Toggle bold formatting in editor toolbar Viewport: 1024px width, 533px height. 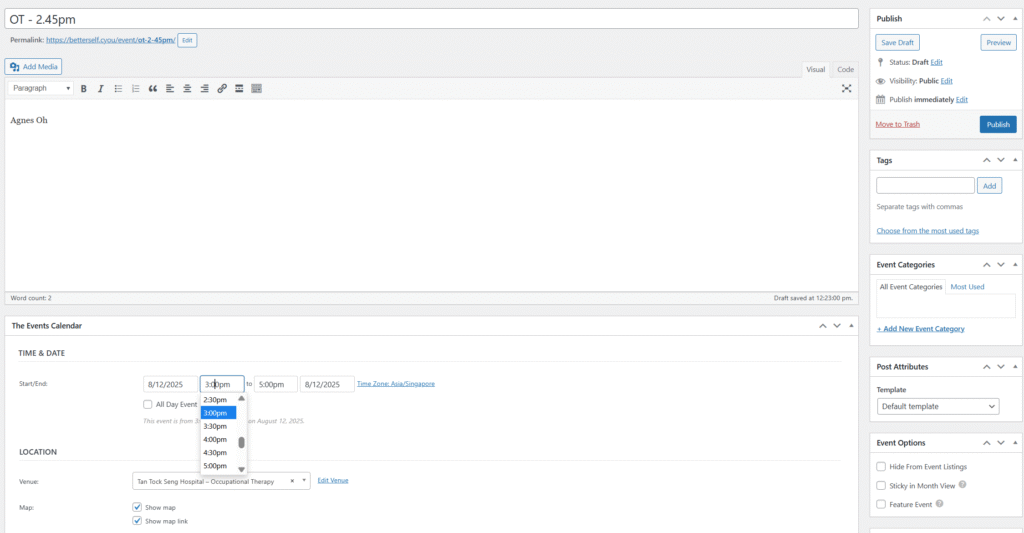click(x=84, y=89)
